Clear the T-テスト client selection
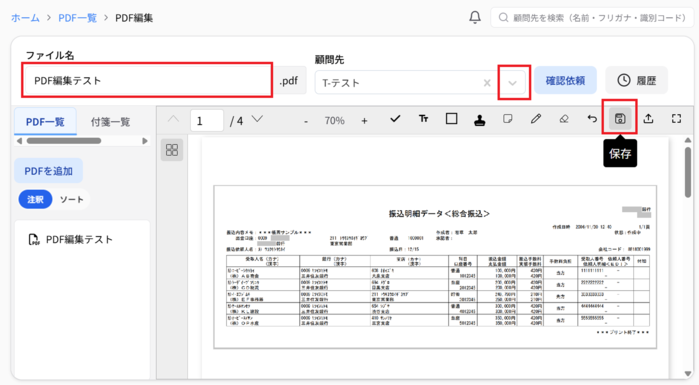Viewport: 699px width, 385px height. [x=487, y=83]
